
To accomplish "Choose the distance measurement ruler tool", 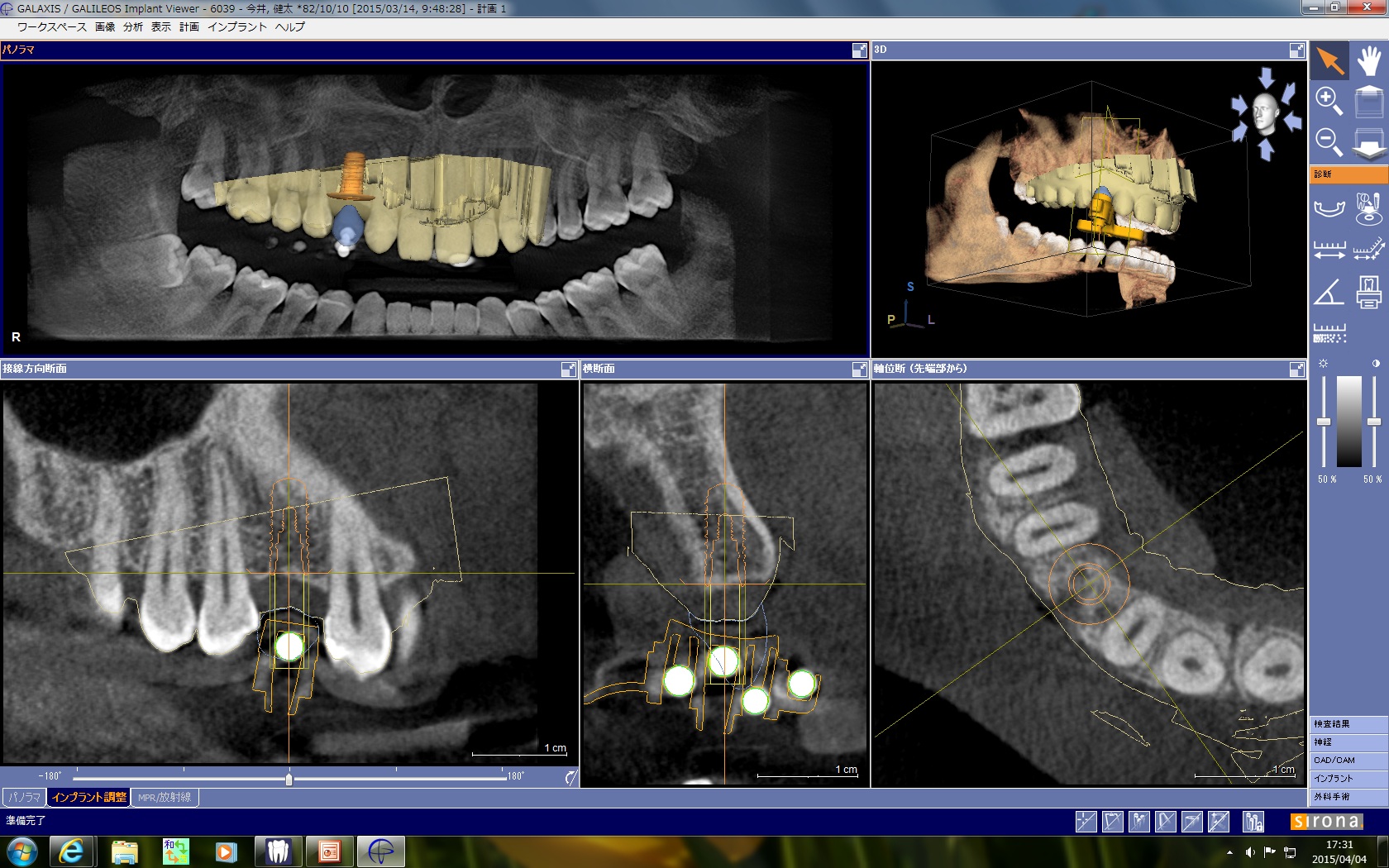I will (1329, 249).
